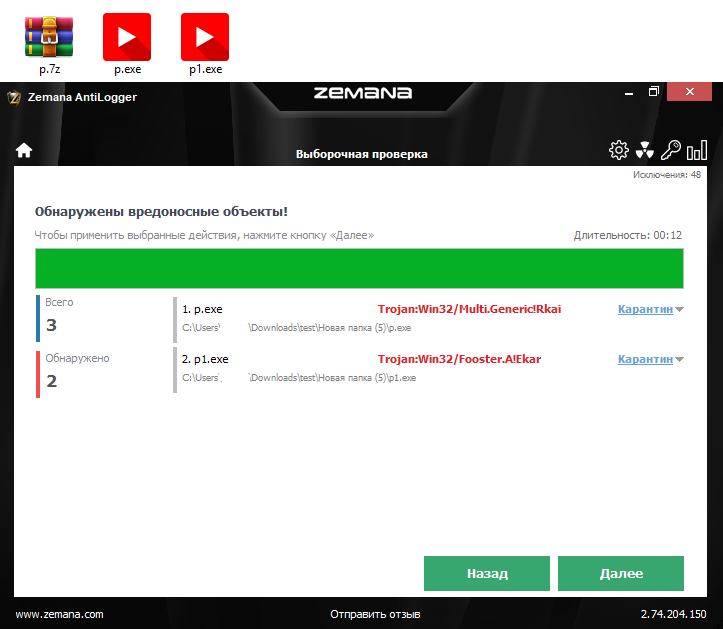
Task: Click threat name Trojan:Win32/Fooster.A!Ekar
Action: [459, 359]
